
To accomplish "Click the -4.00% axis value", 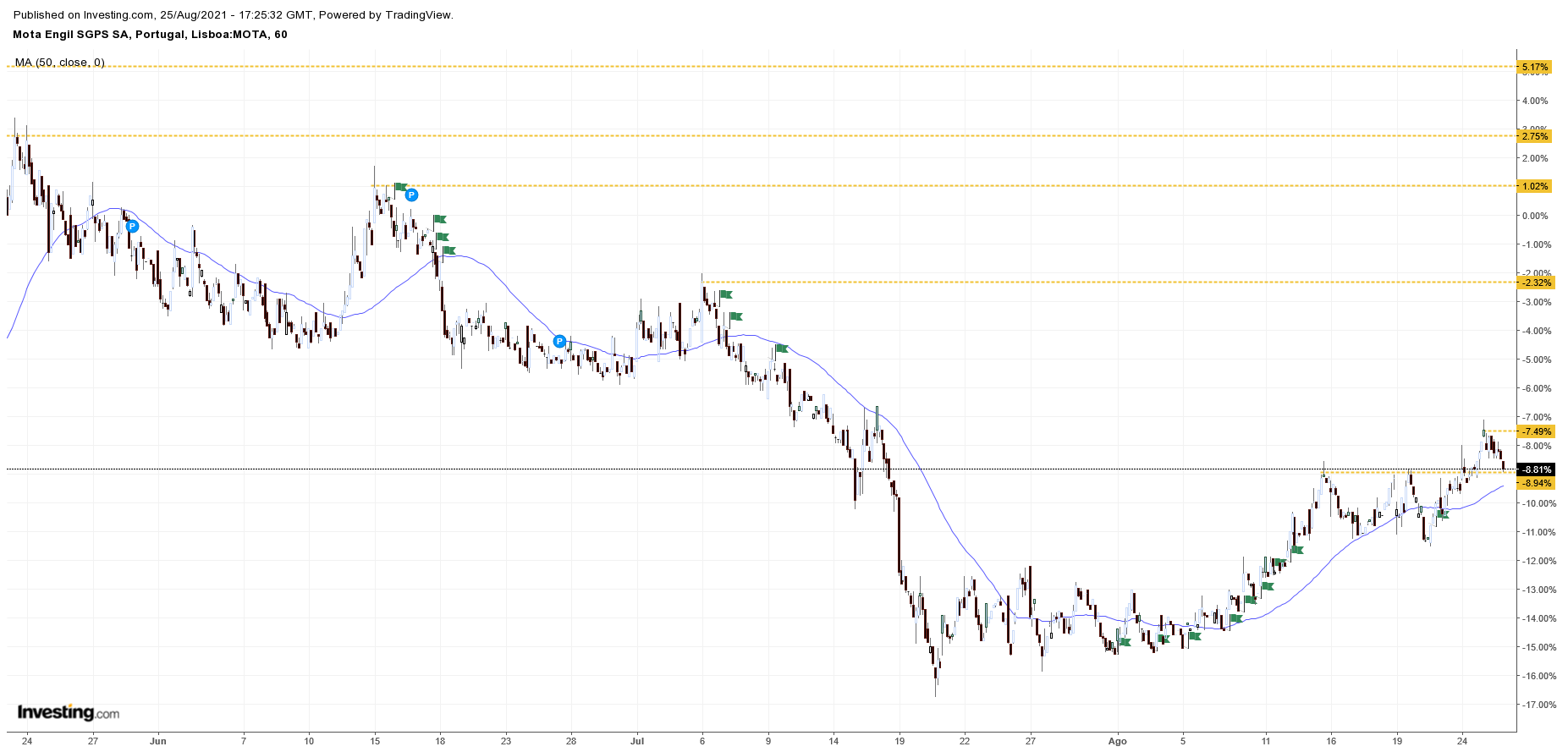I will point(1535,331).
